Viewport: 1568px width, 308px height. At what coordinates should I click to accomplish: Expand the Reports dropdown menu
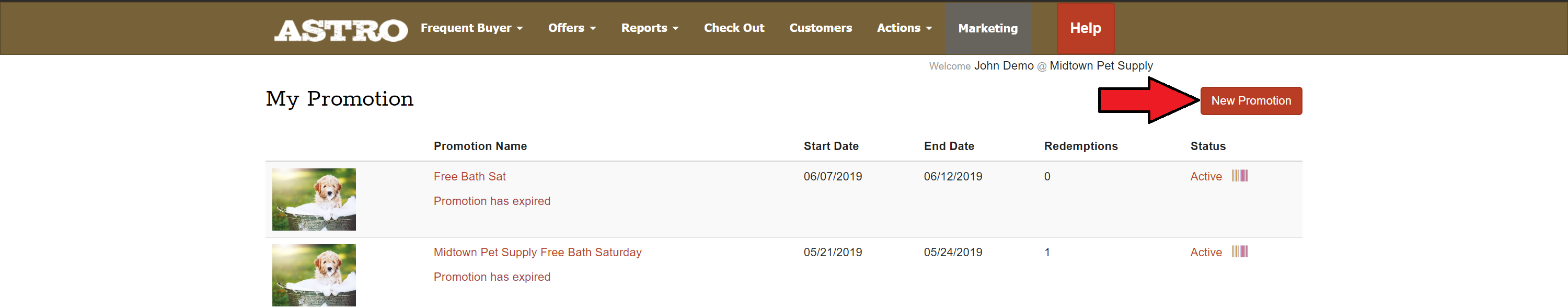tap(650, 28)
